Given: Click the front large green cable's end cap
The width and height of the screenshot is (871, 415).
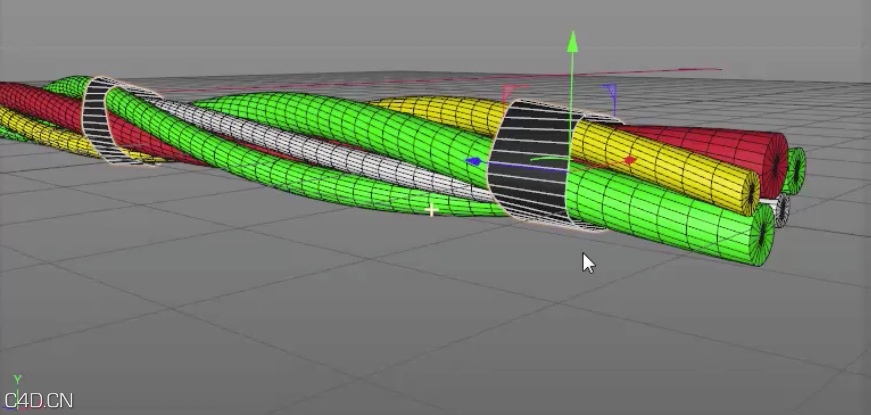Looking at the screenshot, I should point(764,235).
